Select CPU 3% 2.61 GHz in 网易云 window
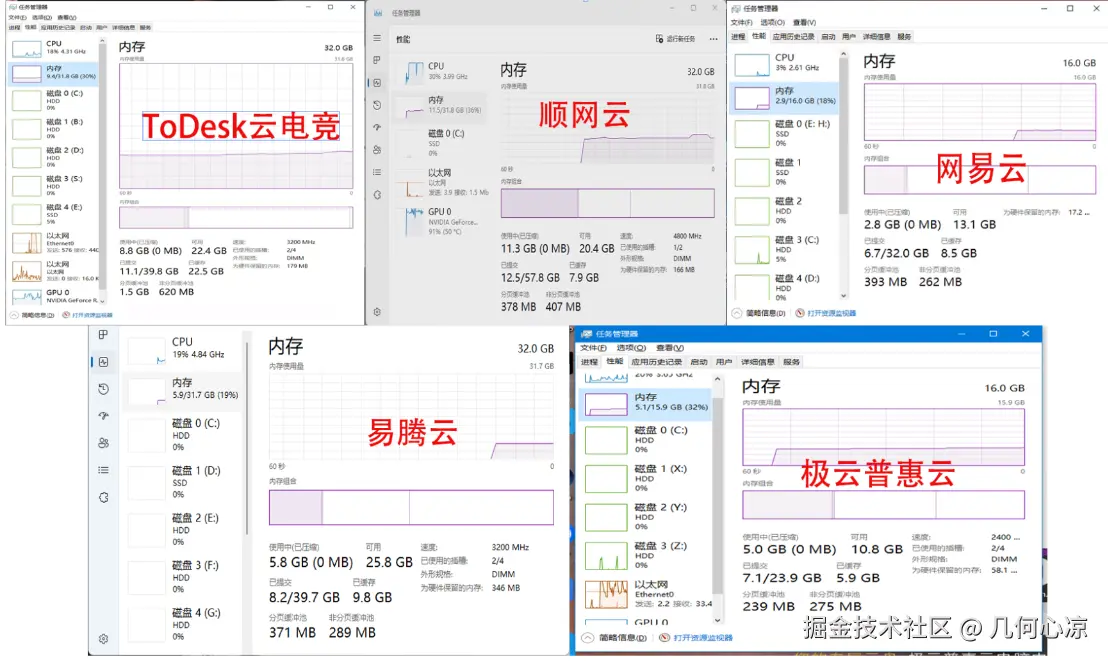 (785, 64)
